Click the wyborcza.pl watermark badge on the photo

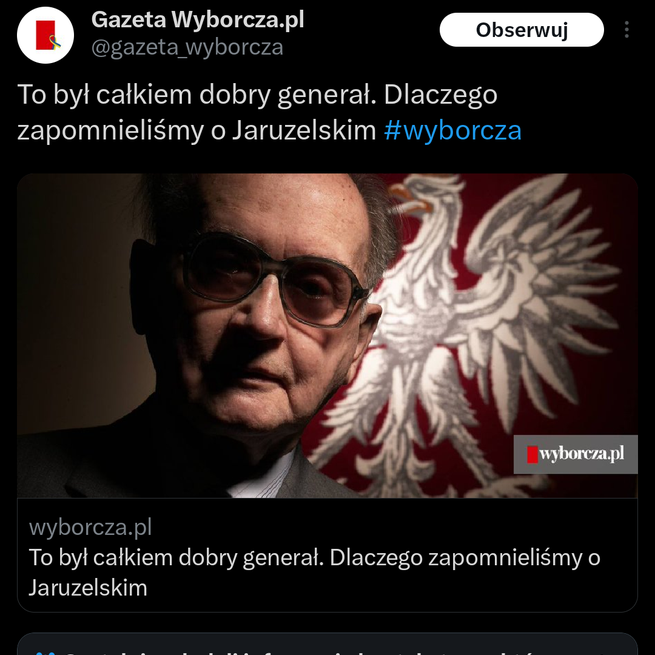tap(576, 454)
